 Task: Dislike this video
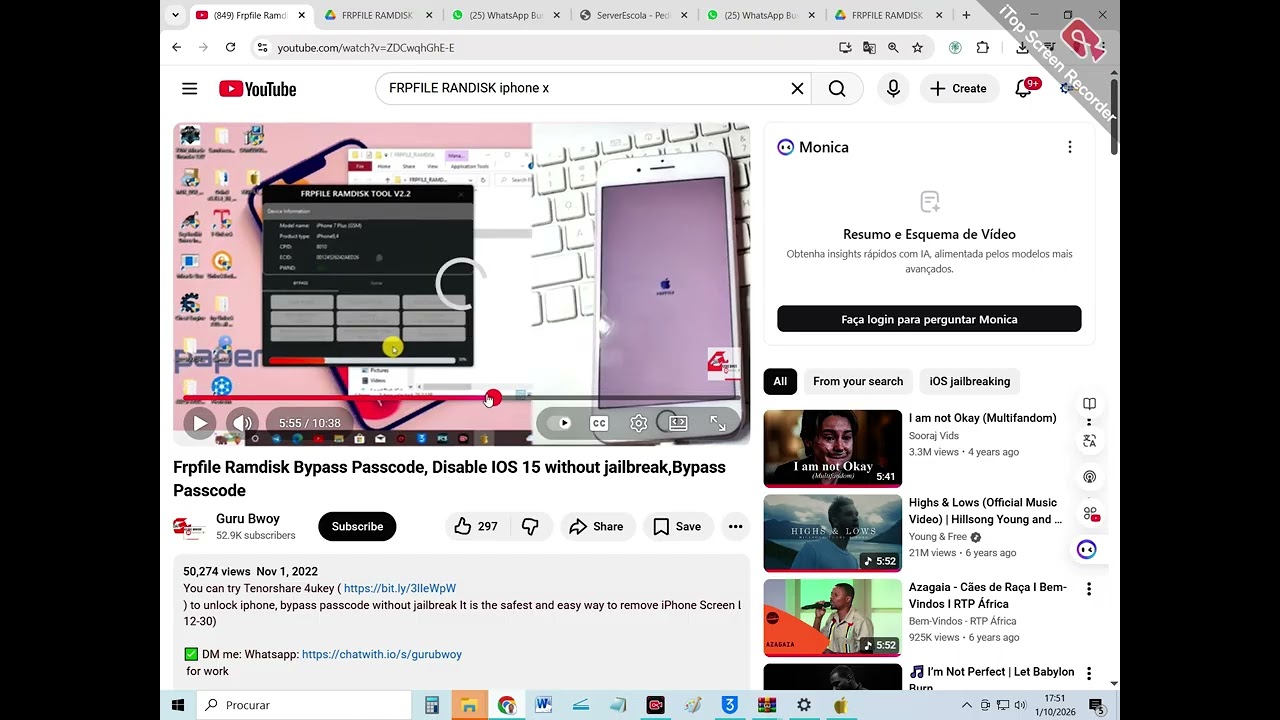pos(531,527)
